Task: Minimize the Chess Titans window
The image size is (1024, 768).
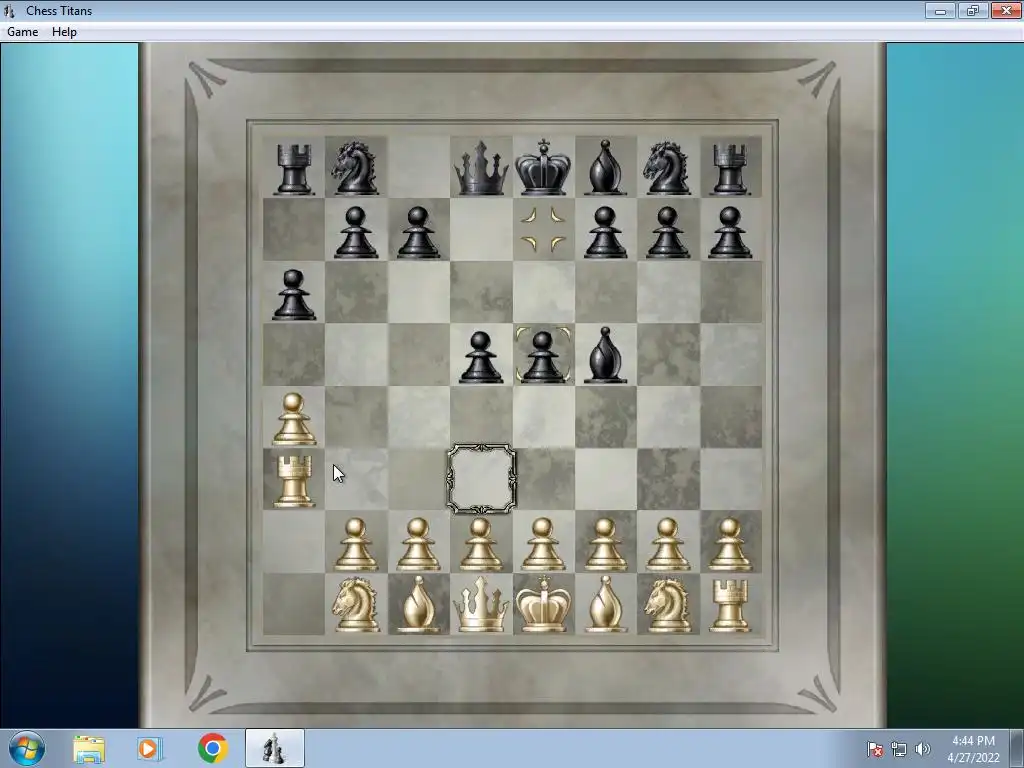Action: click(940, 10)
